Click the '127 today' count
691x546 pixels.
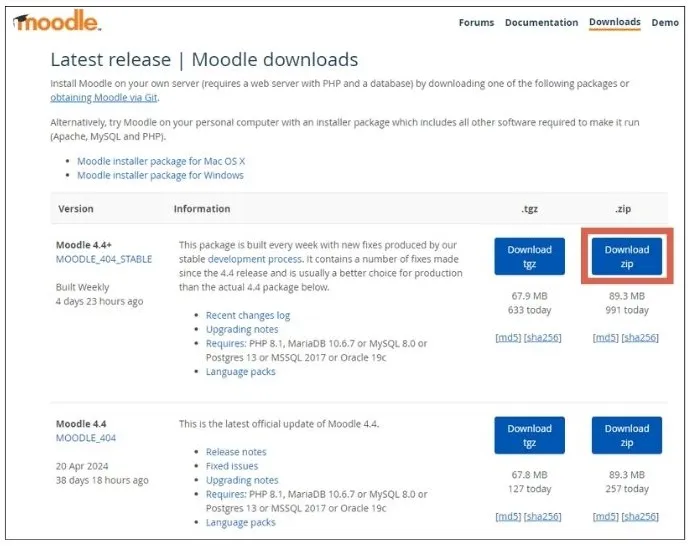point(529,489)
